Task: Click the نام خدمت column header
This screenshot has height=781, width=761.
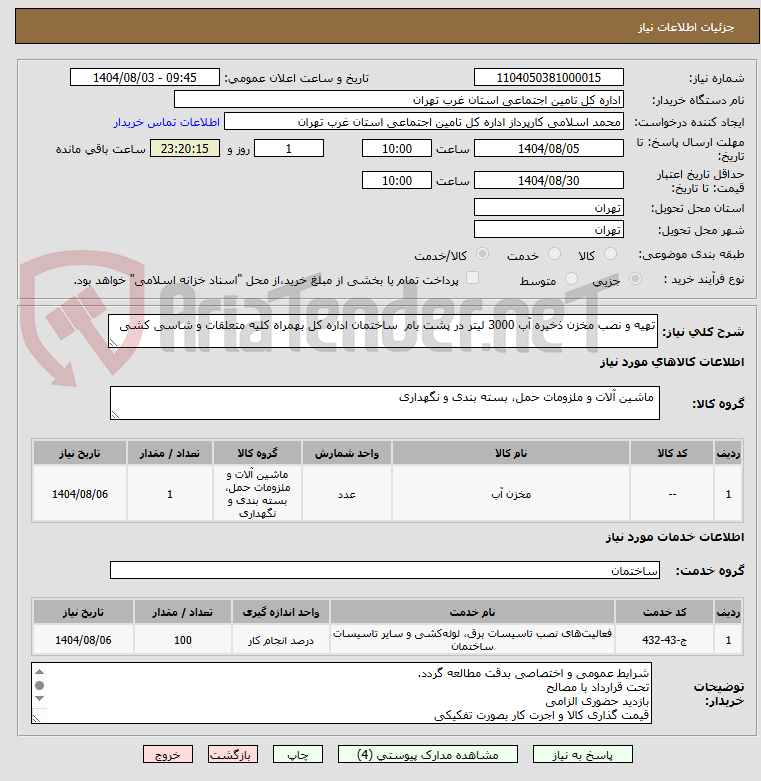Action: click(472, 612)
